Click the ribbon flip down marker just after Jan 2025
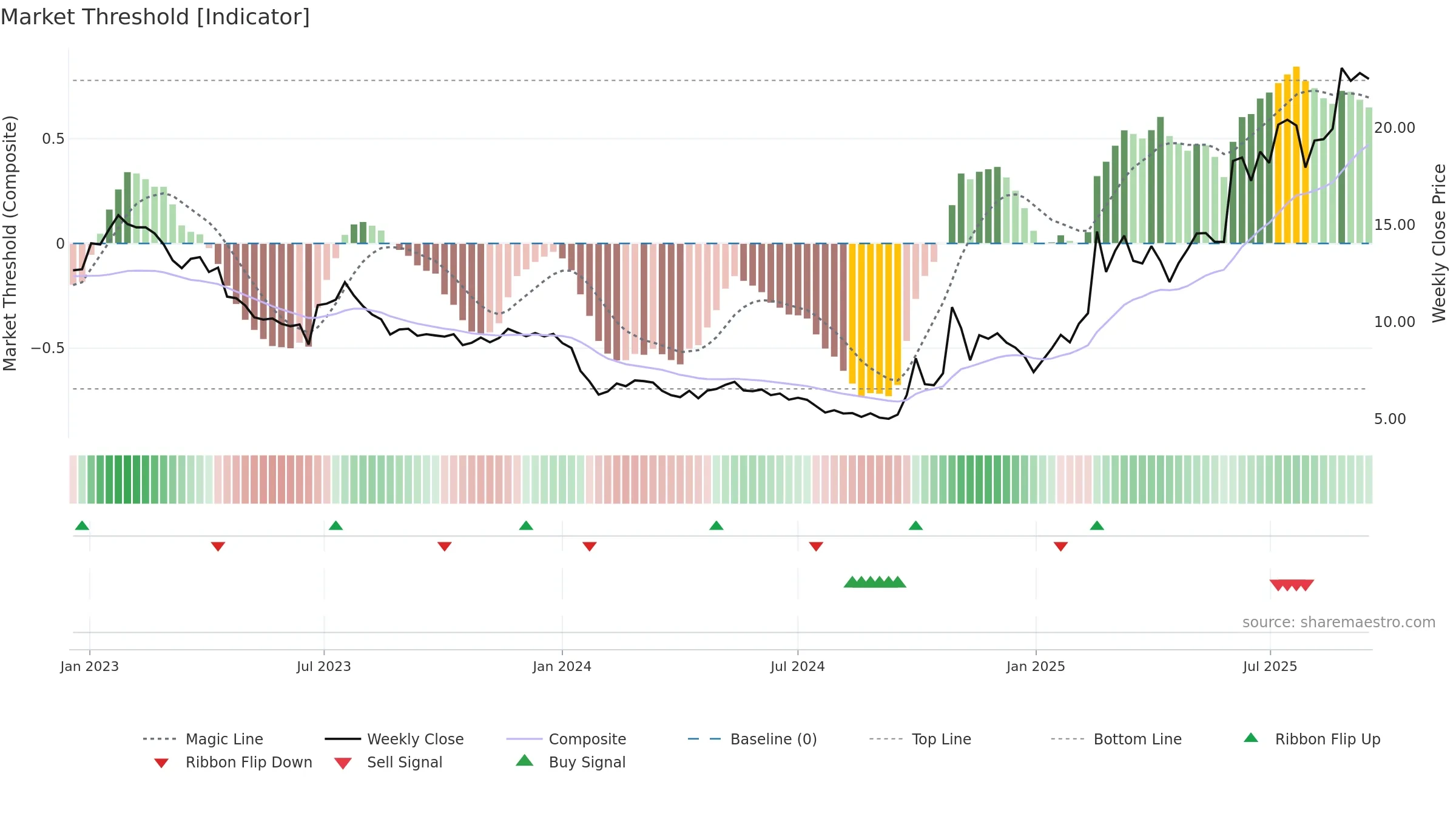Screen dimensions: 1456x819 pos(1060,547)
